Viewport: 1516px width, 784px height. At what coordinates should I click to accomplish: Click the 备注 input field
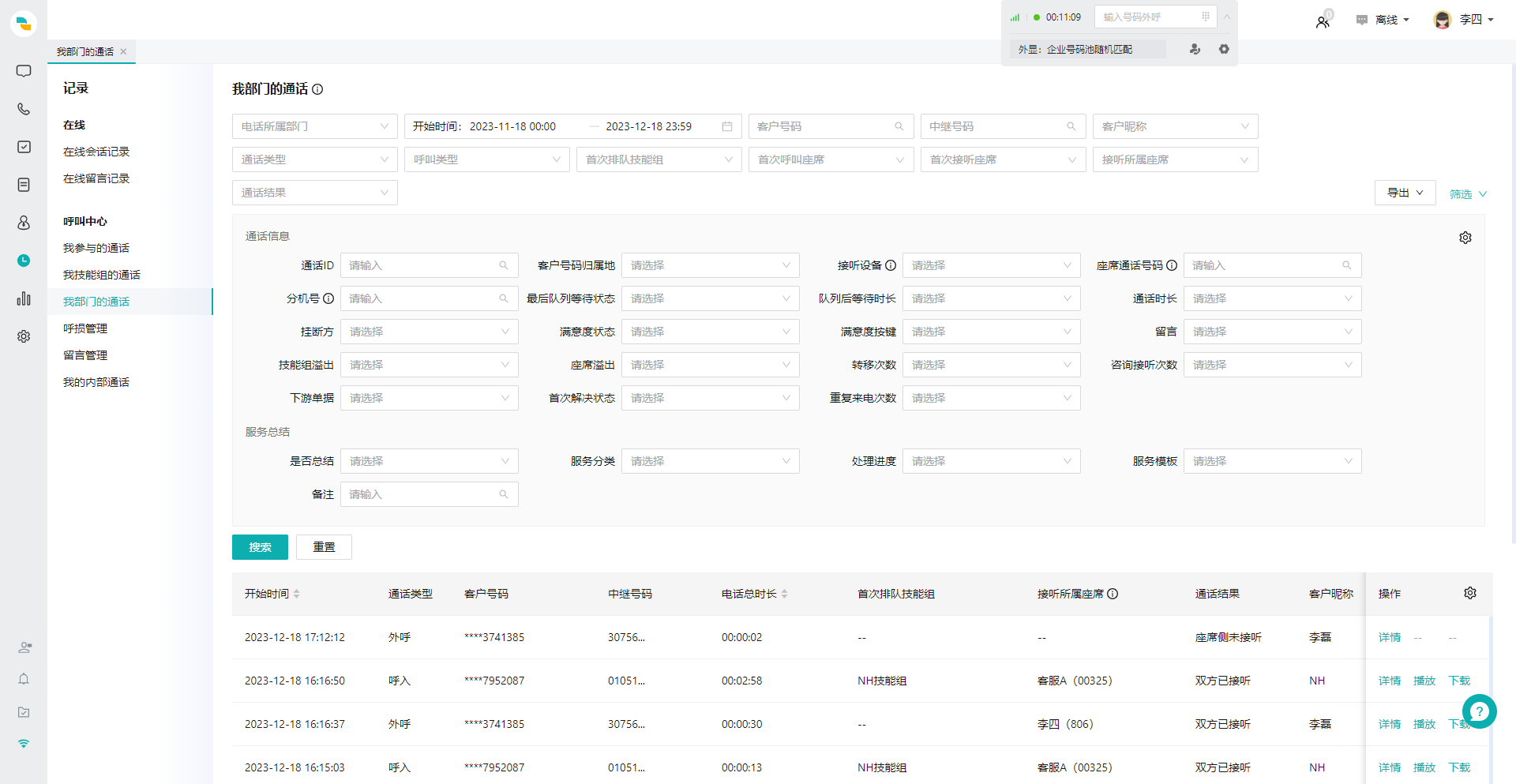point(430,494)
